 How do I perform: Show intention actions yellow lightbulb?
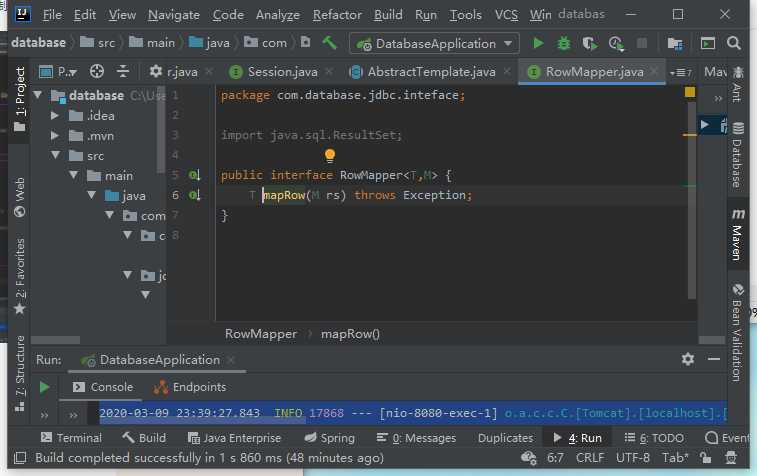click(x=330, y=155)
